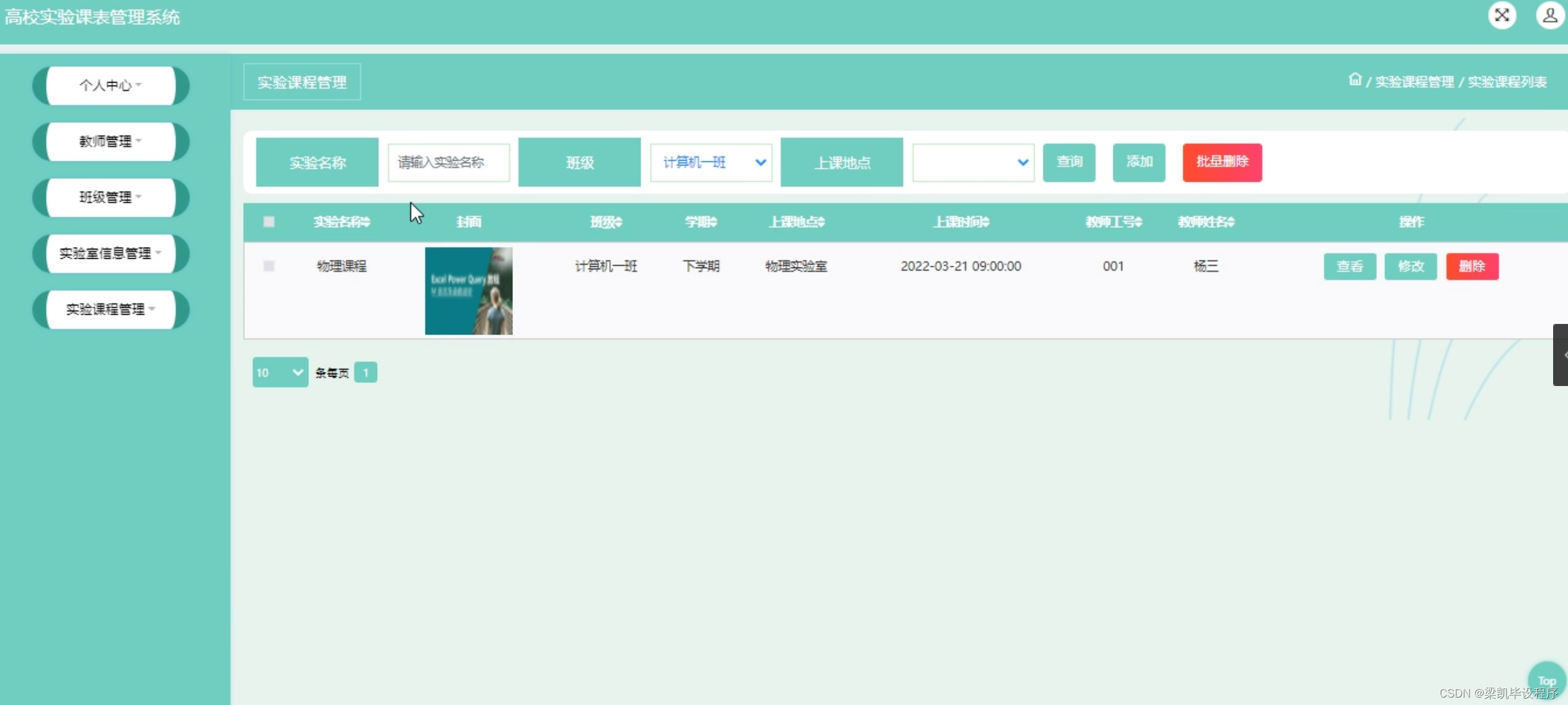This screenshot has width=1568, height=705.
Task: Check the select-all checkbox in table header
Action: (x=269, y=222)
